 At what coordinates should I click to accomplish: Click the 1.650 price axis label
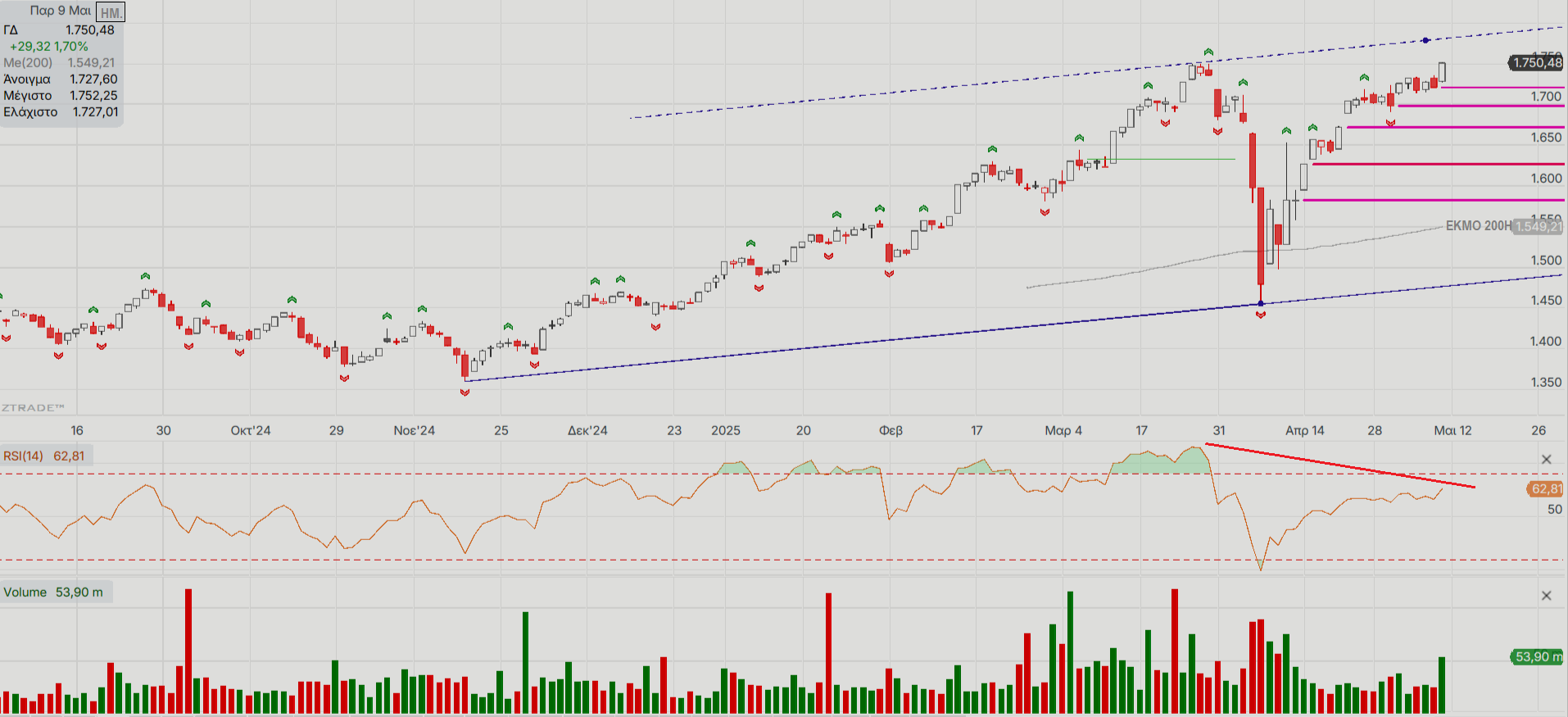pyautogui.click(x=1546, y=137)
